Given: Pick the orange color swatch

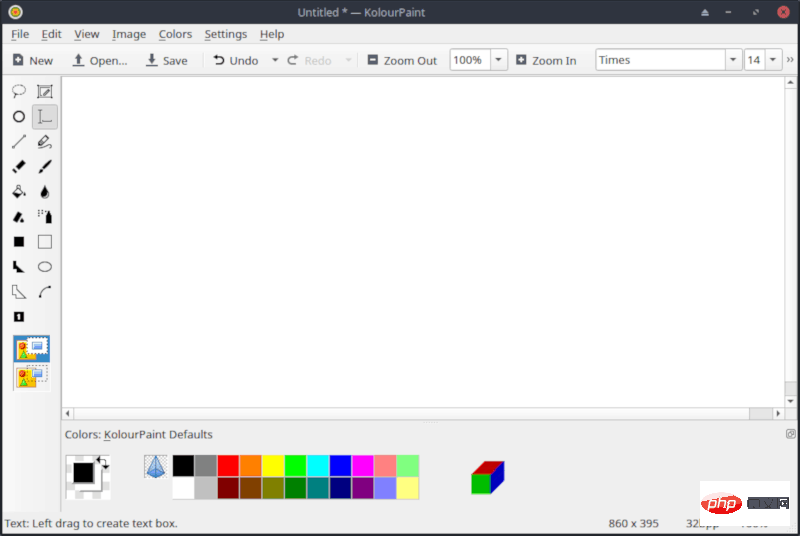Looking at the screenshot, I should tap(251, 466).
